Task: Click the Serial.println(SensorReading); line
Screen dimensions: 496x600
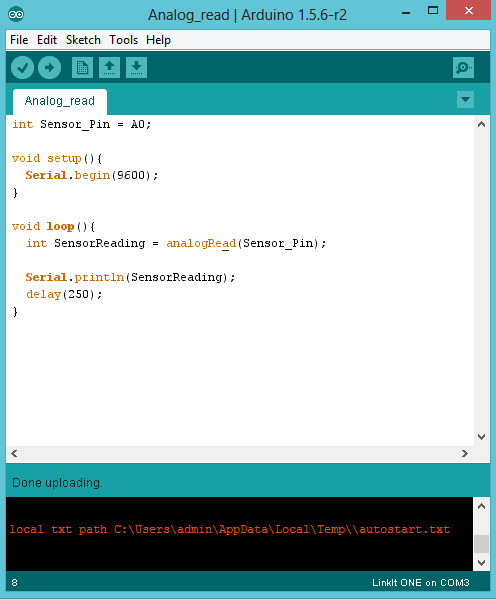Action: pos(131,277)
